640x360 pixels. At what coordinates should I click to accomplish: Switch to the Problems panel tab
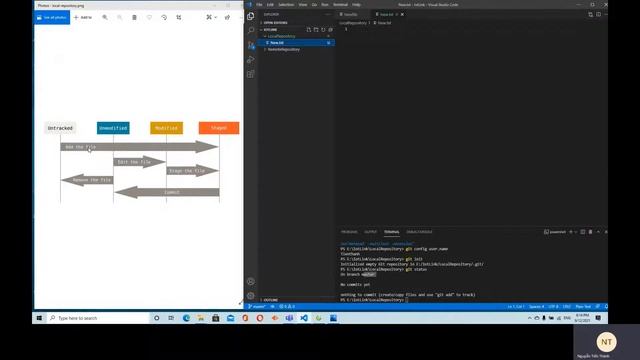349,232
